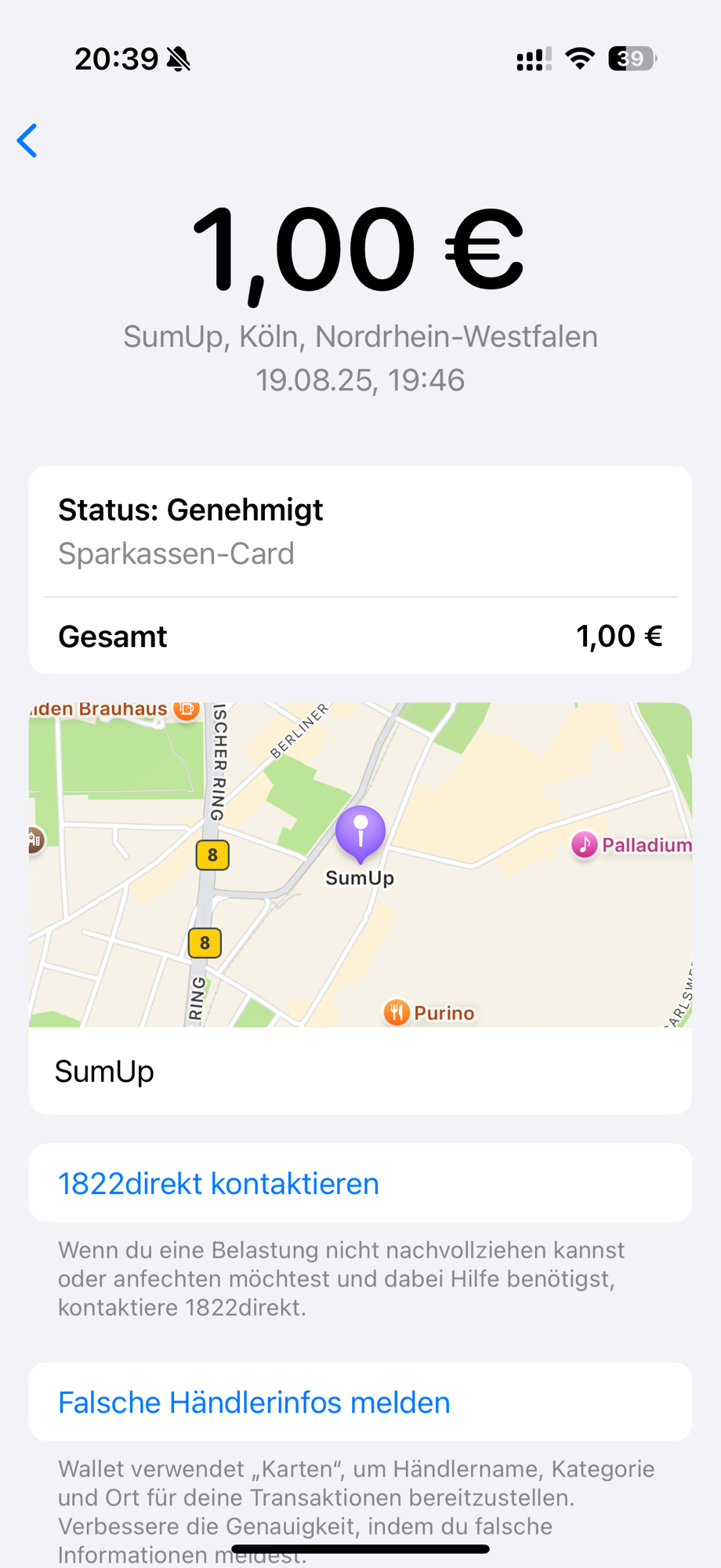This screenshot has height=1568, width=721.
Task: Tap the blue back chevron
Action: 27,140
